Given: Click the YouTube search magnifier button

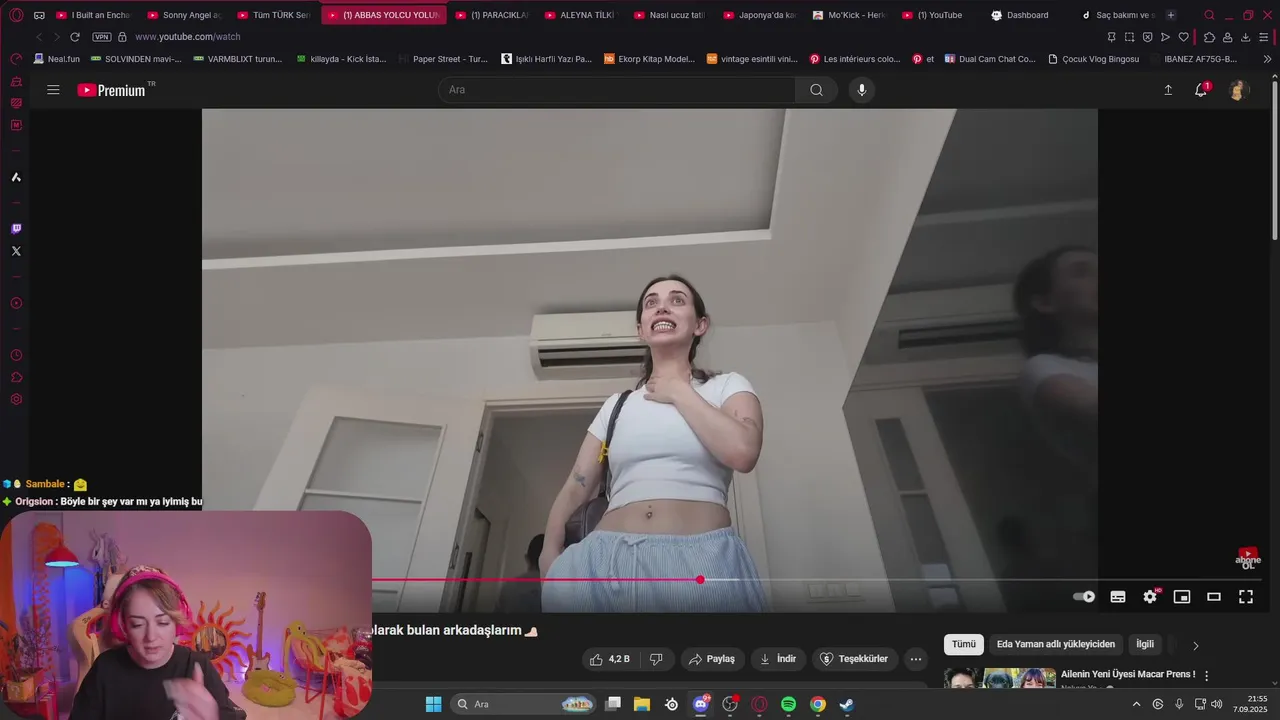Looking at the screenshot, I should point(816,90).
